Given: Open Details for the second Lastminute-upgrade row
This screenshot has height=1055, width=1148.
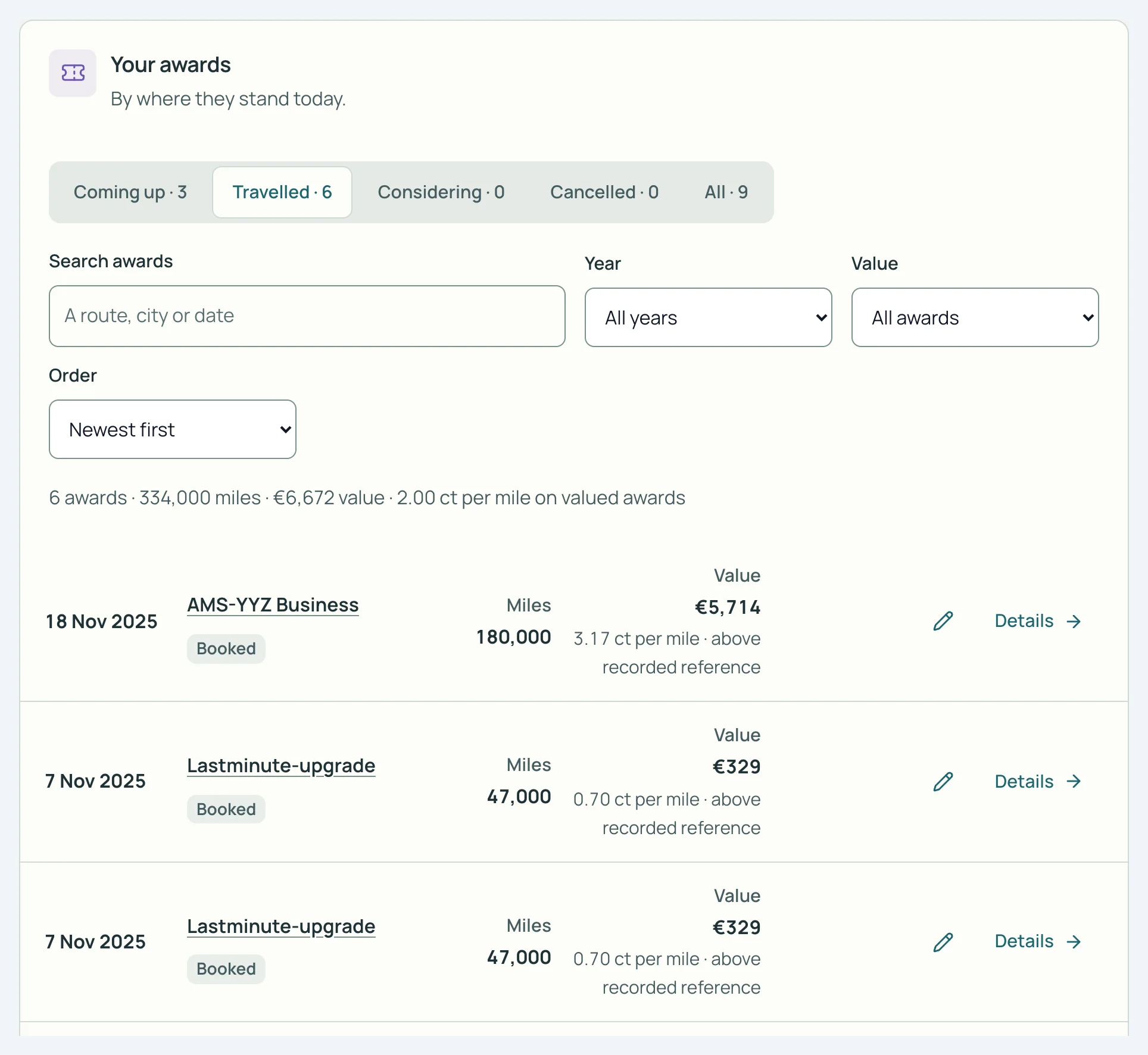Looking at the screenshot, I should (1038, 941).
